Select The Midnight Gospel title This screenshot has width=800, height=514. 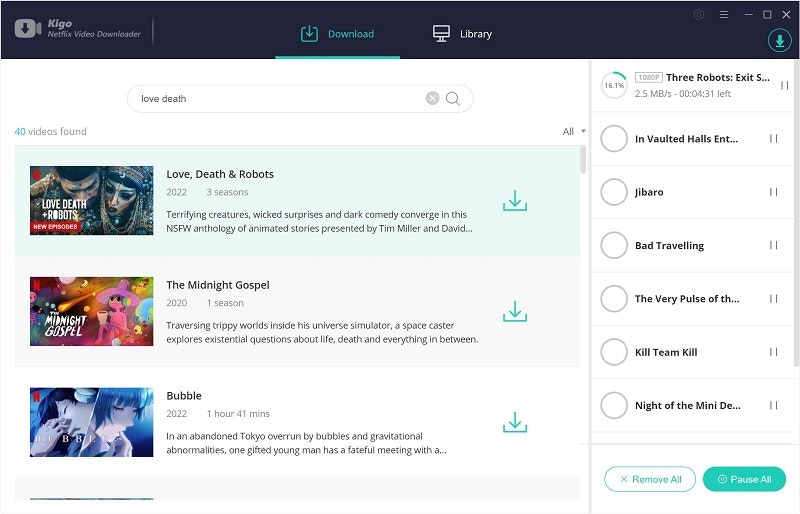[218, 285]
